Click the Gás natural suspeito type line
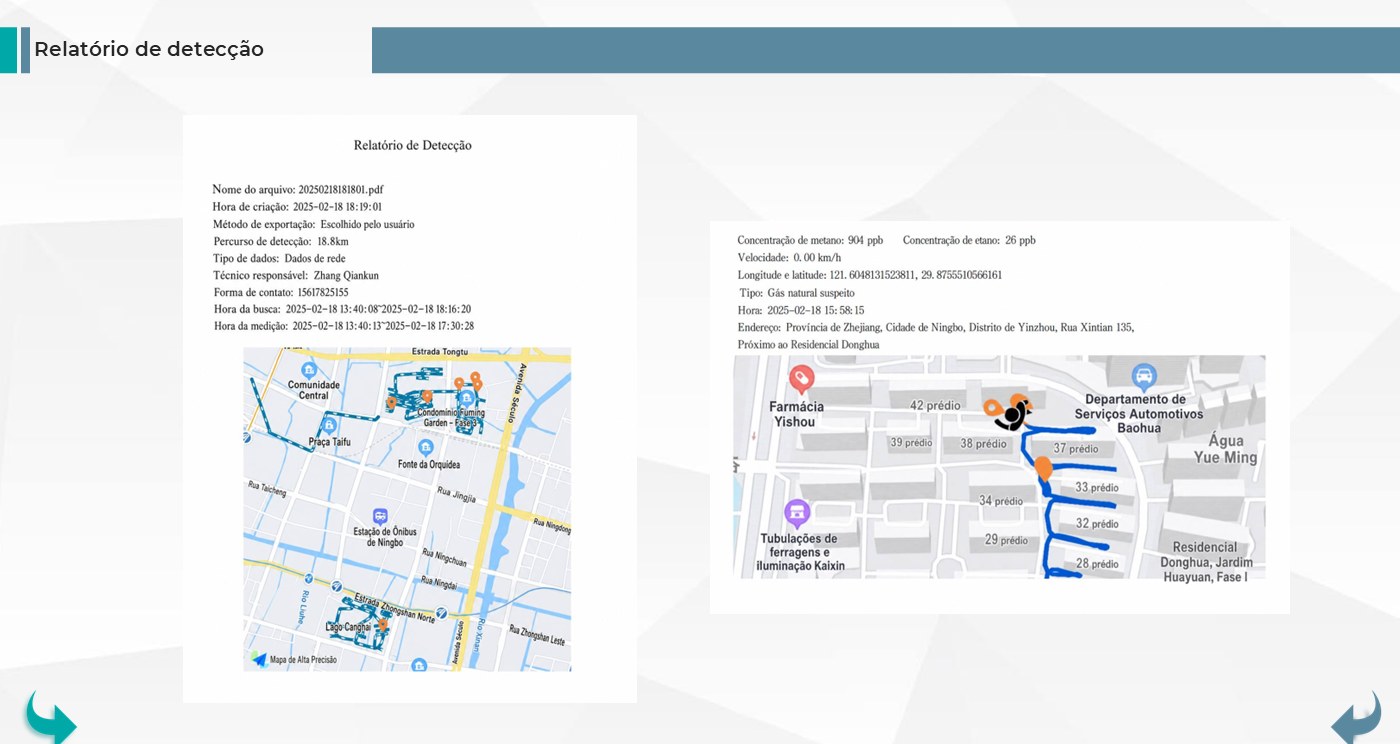Viewport: 1400px width, 744px height. (797, 292)
